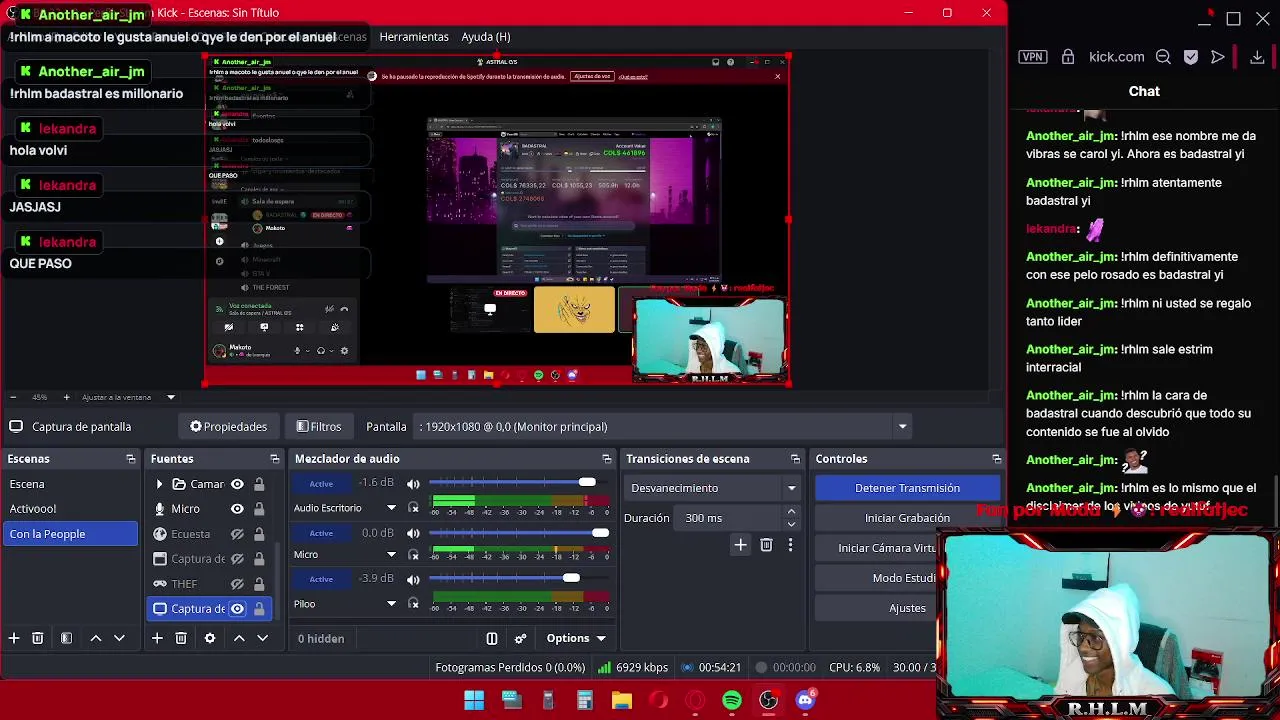Adjust the Micro volume slider

tap(600, 533)
